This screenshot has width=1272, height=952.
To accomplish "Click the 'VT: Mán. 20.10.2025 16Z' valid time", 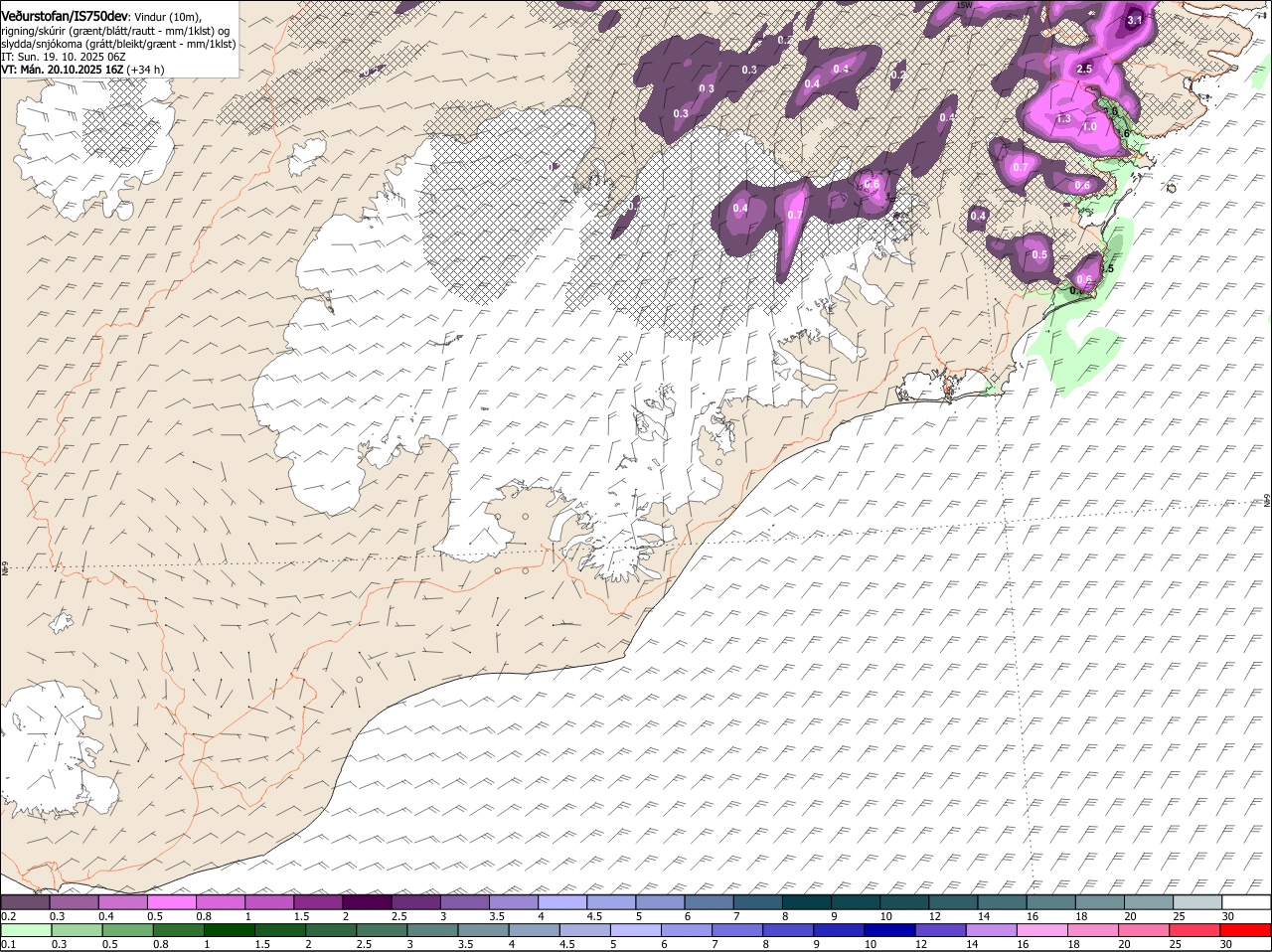I will [x=62, y=71].
